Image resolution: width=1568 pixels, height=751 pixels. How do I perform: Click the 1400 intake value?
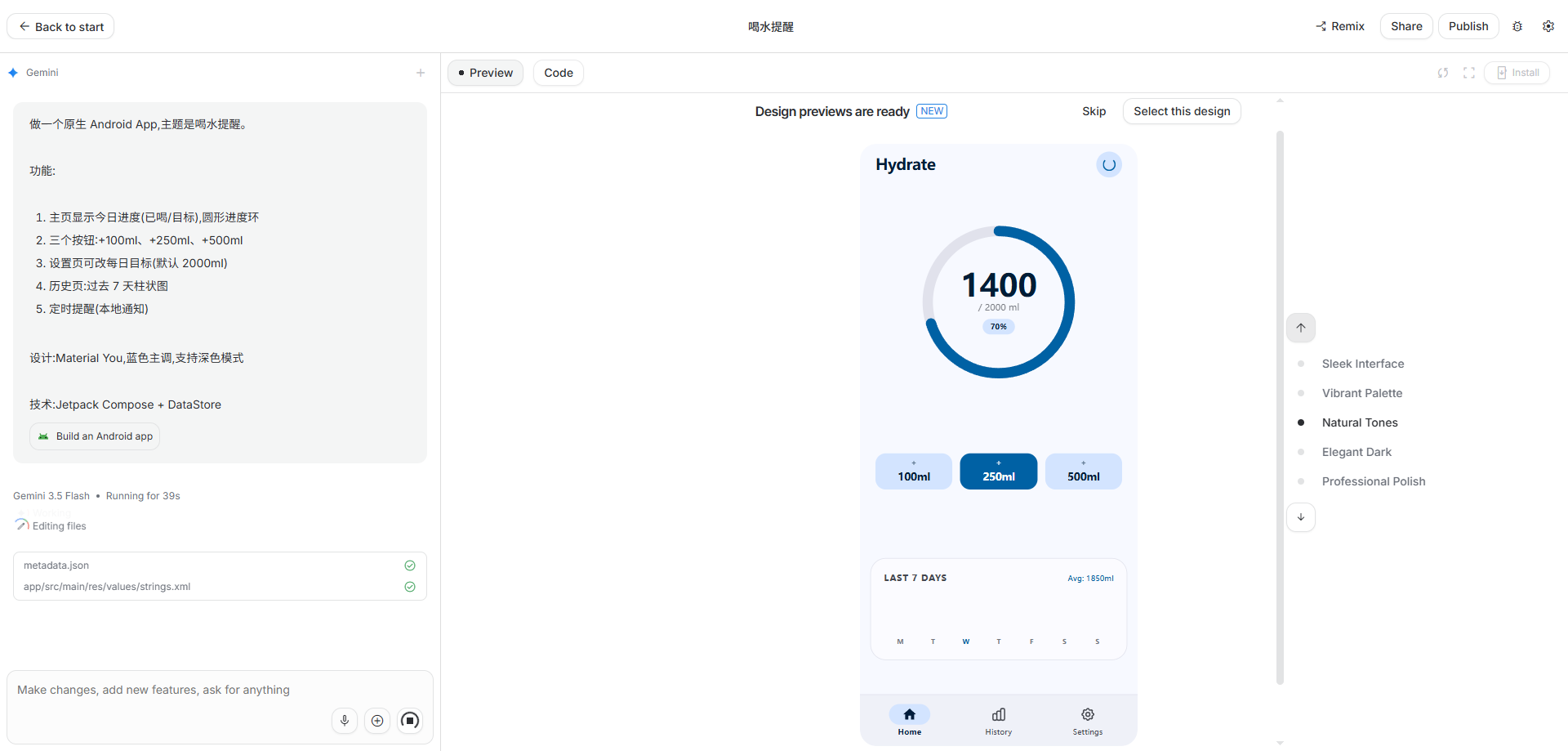coord(999,285)
